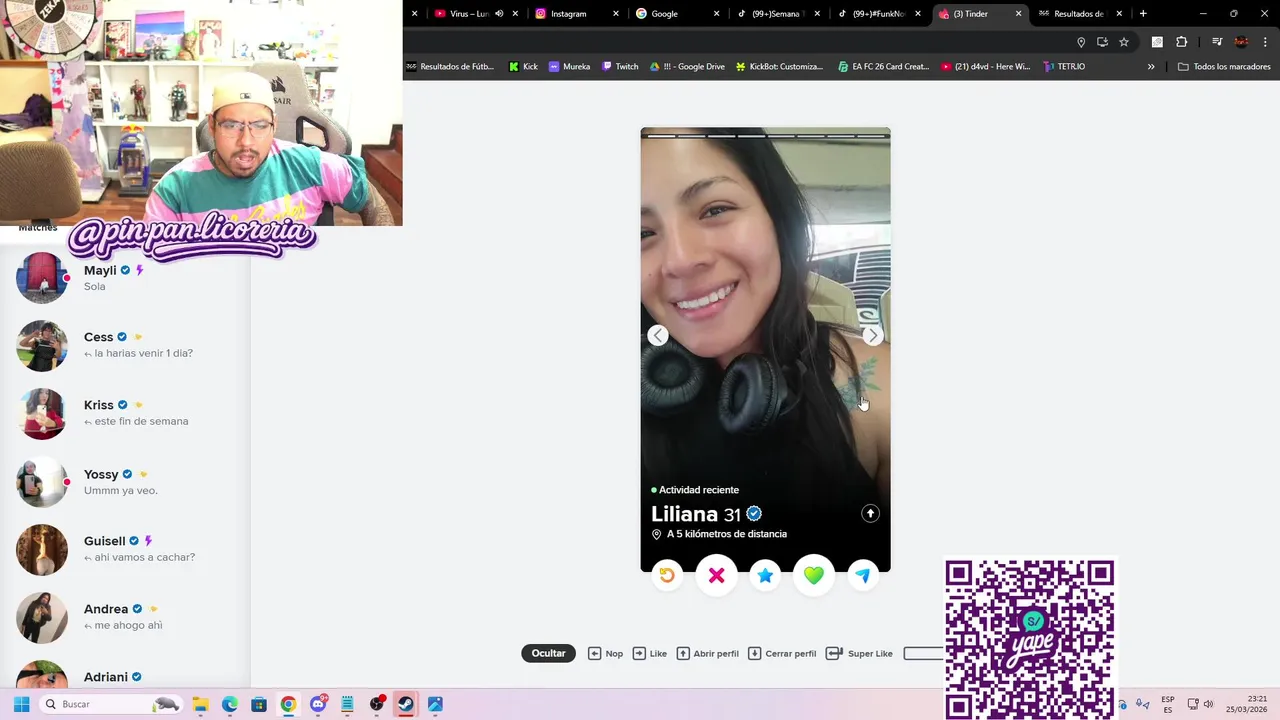1280x720 pixels.
Task: Click the Abrir perfil shortcut hint
Action: click(x=707, y=653)
